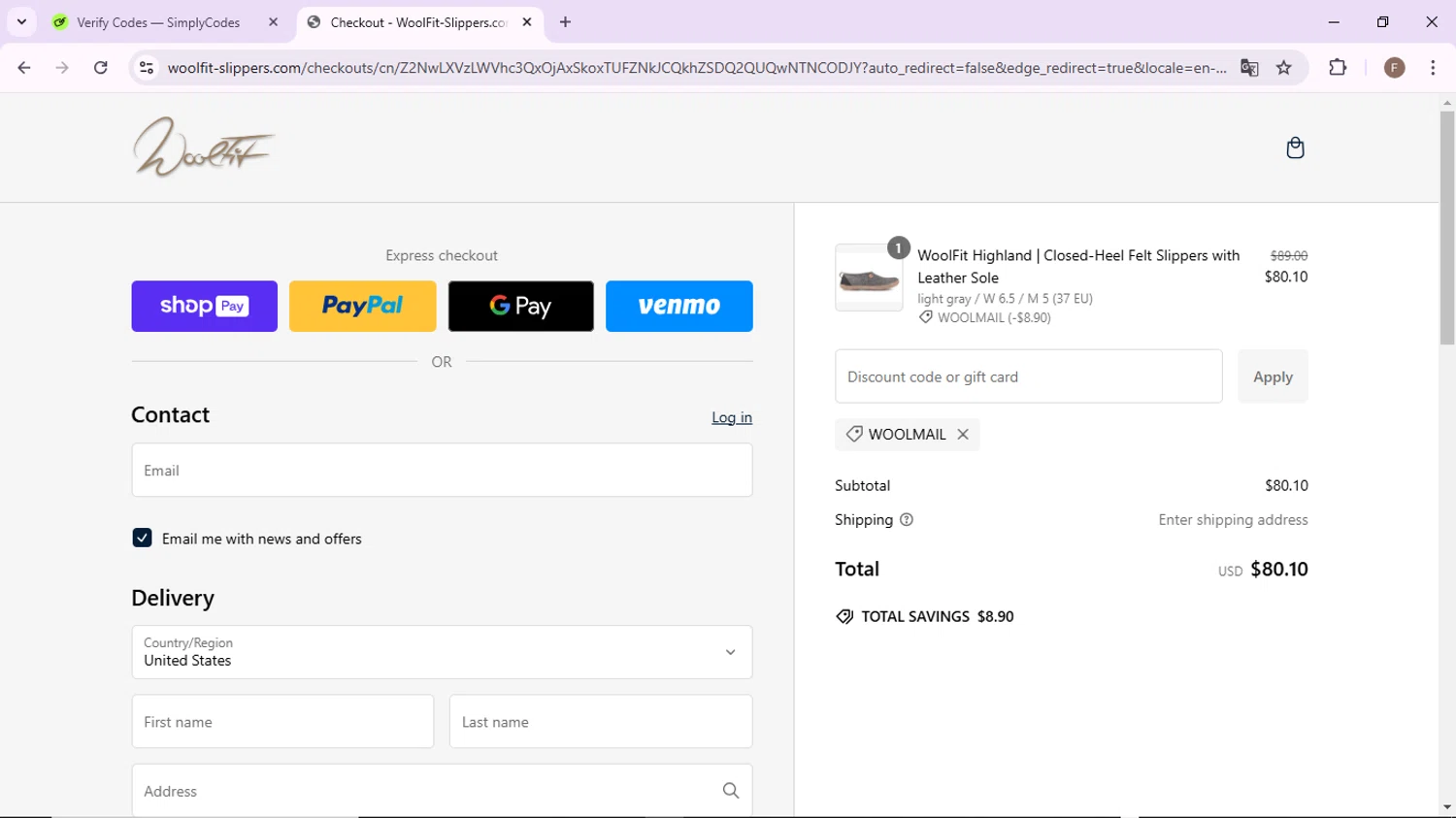The height and width of the screenshot is (818, 1456).
Task: Pay with Google Pay express checkout
Action: (x=521, y=306)
